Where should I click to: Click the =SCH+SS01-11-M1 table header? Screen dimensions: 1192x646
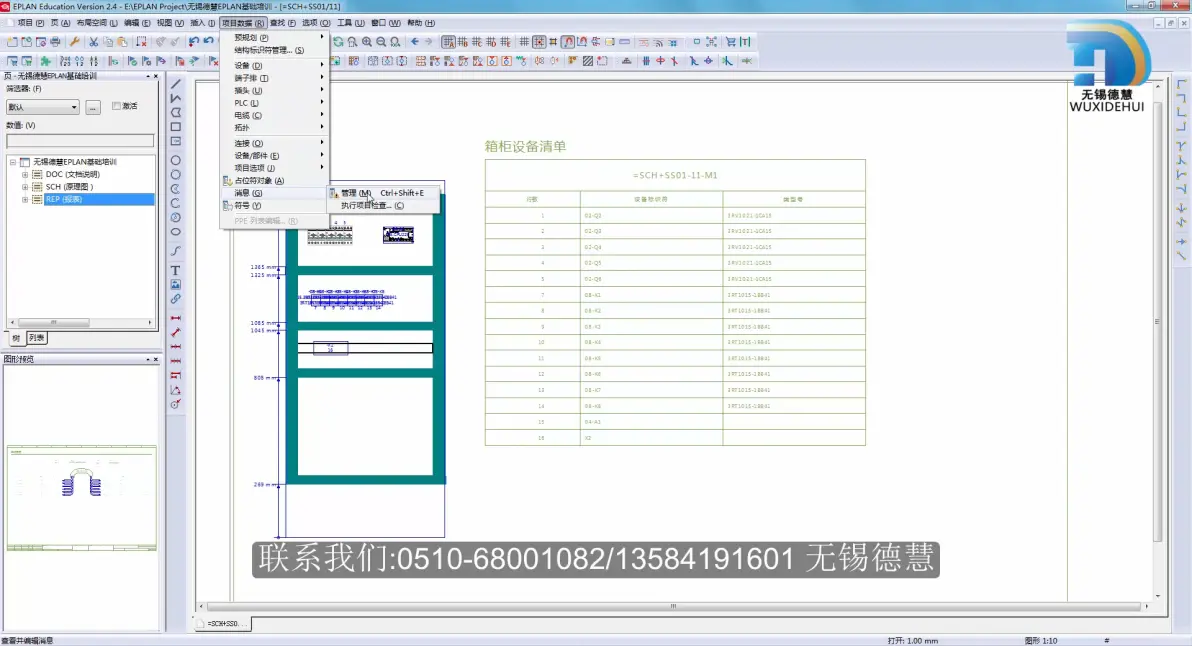[675, 175]
